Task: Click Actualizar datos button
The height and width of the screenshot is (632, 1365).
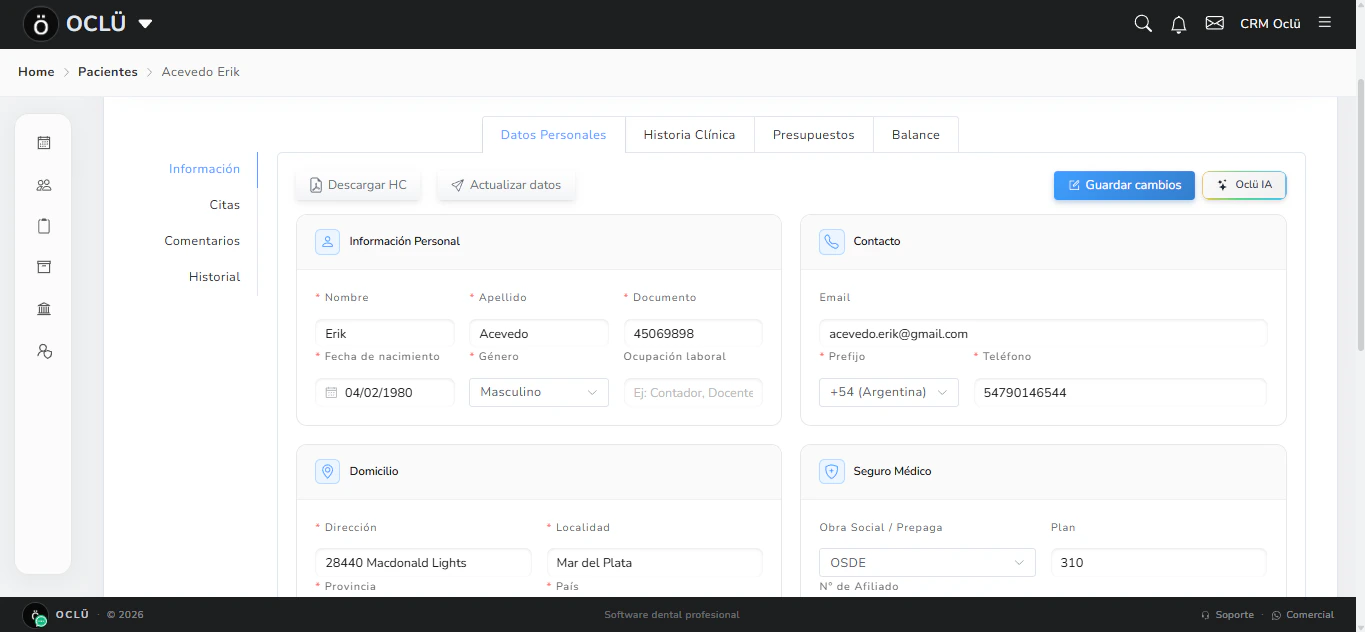Action: tap(506, 185)
